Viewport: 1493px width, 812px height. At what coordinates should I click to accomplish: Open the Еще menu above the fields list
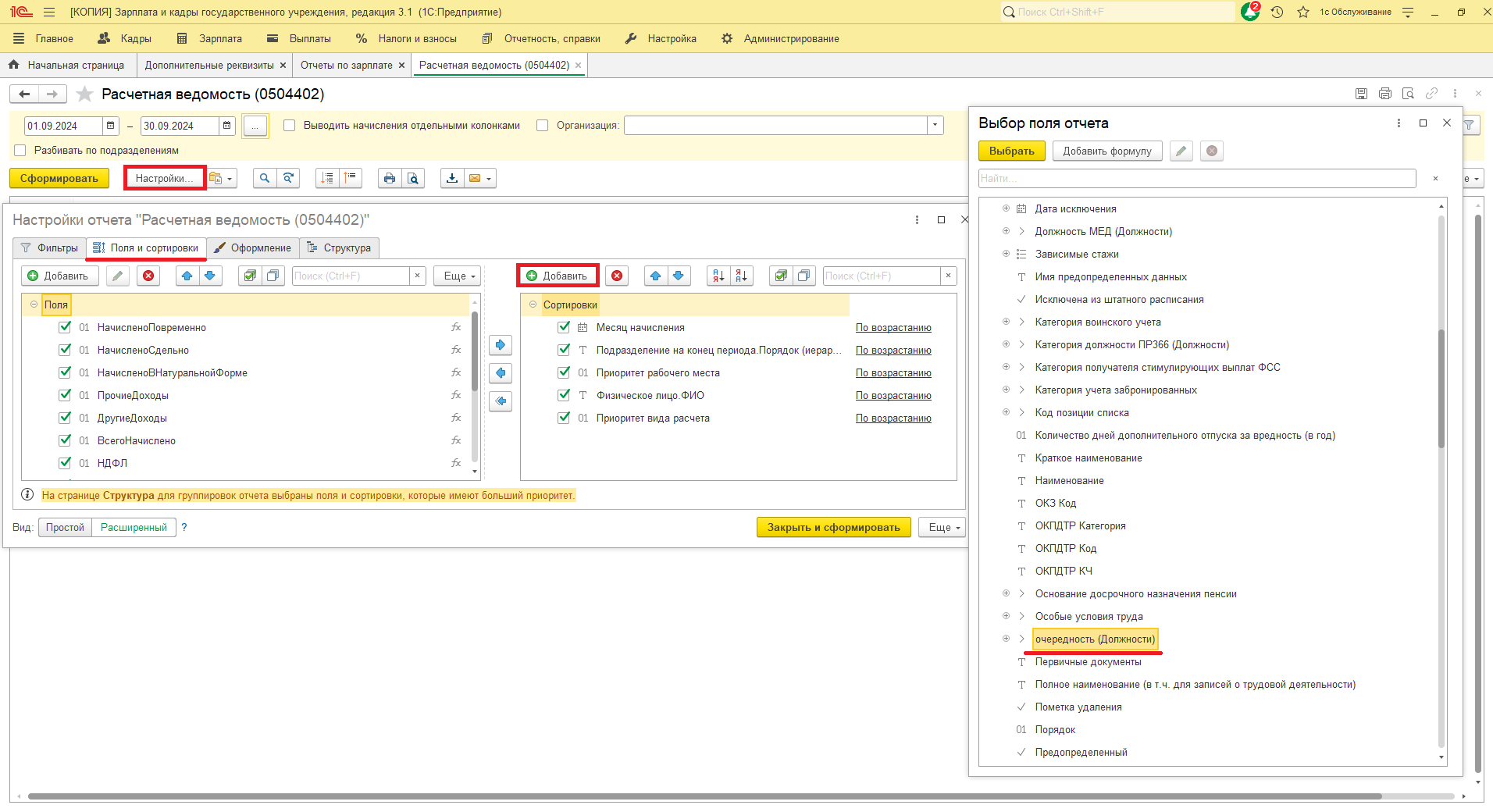(x=459, y=276)
